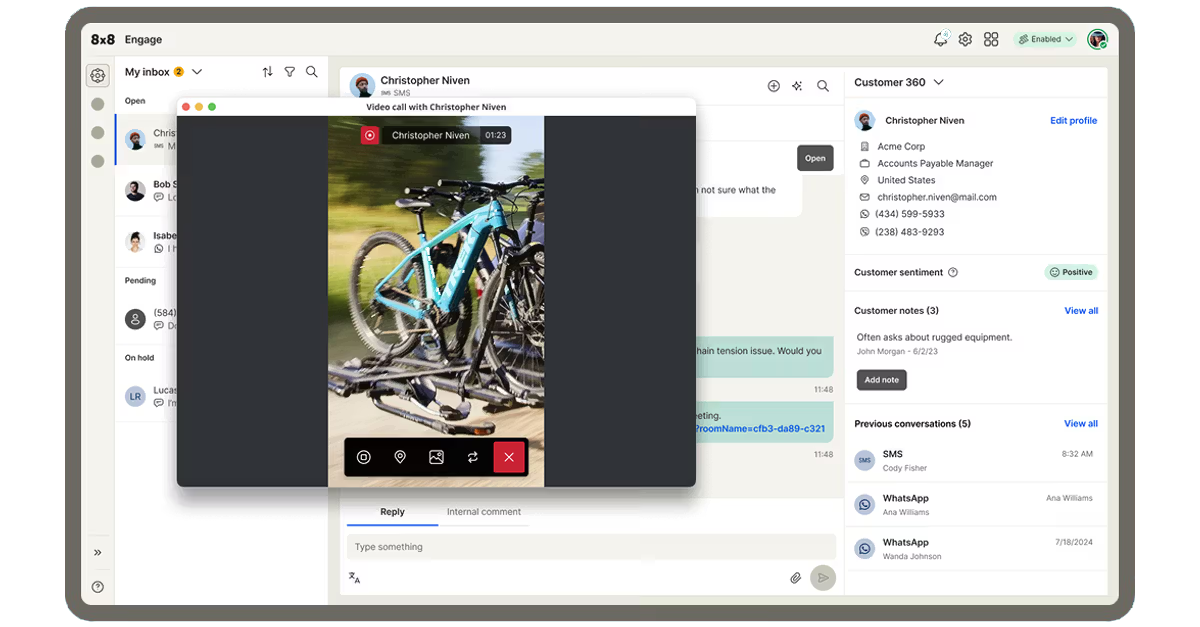1200x627 pixels.
Task: Open the Enabled status dropdown
Action: tap(1045, 39)
